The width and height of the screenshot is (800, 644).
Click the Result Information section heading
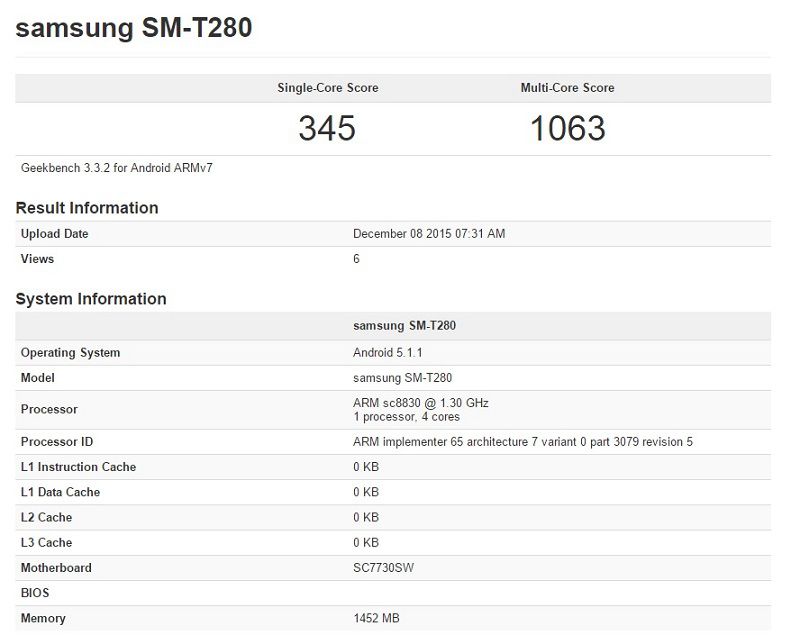[87, 208]
